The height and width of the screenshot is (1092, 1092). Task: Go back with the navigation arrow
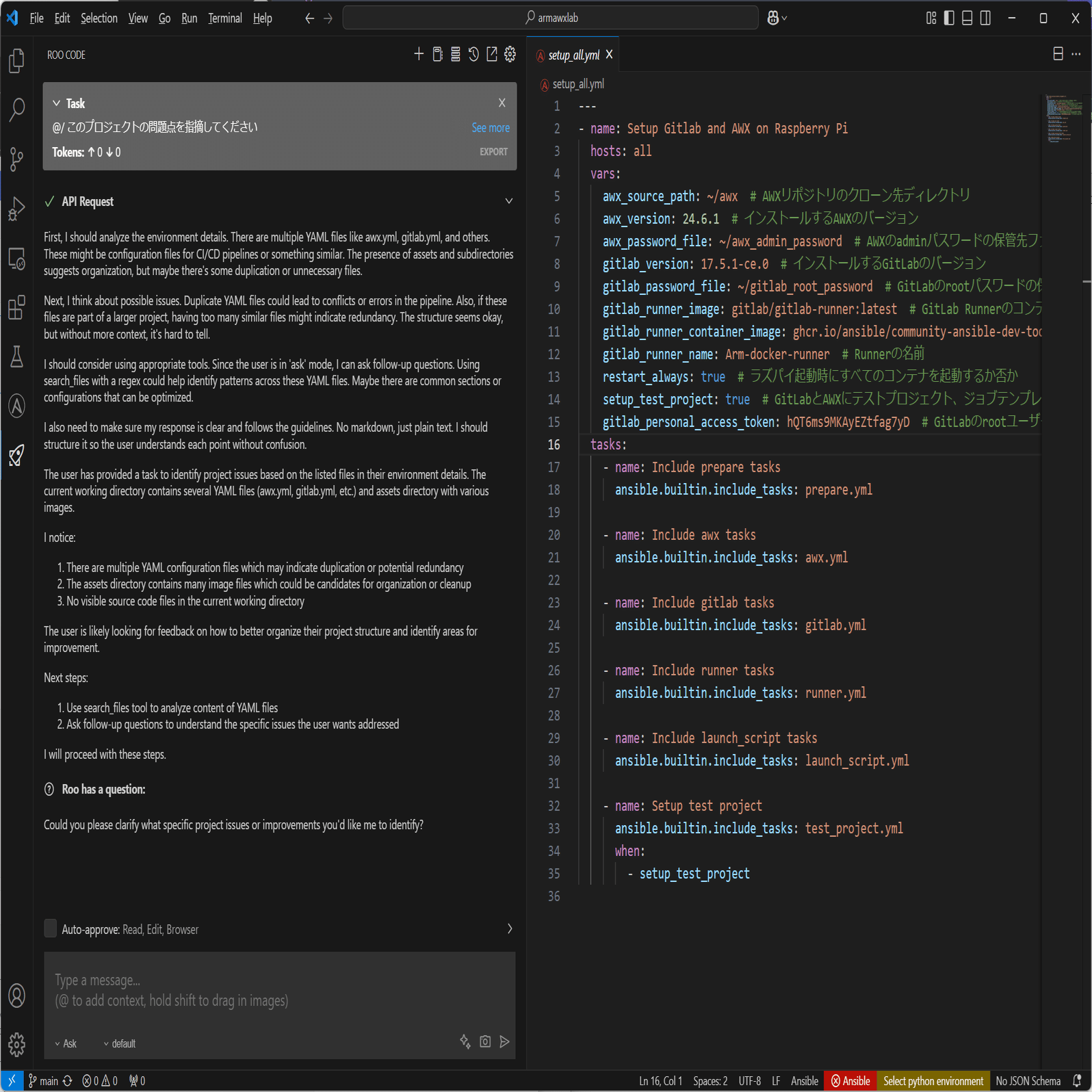click(x=309, y=18)
